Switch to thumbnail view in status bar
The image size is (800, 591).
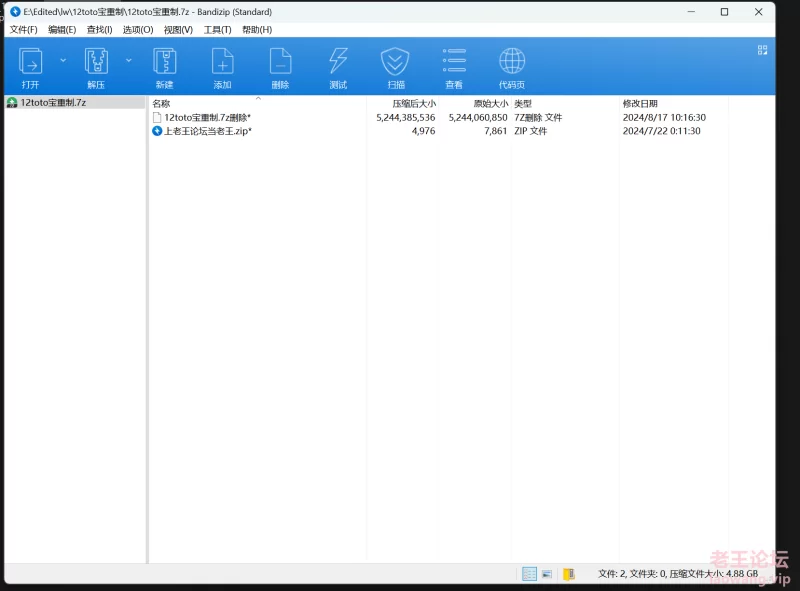(547, 574)
